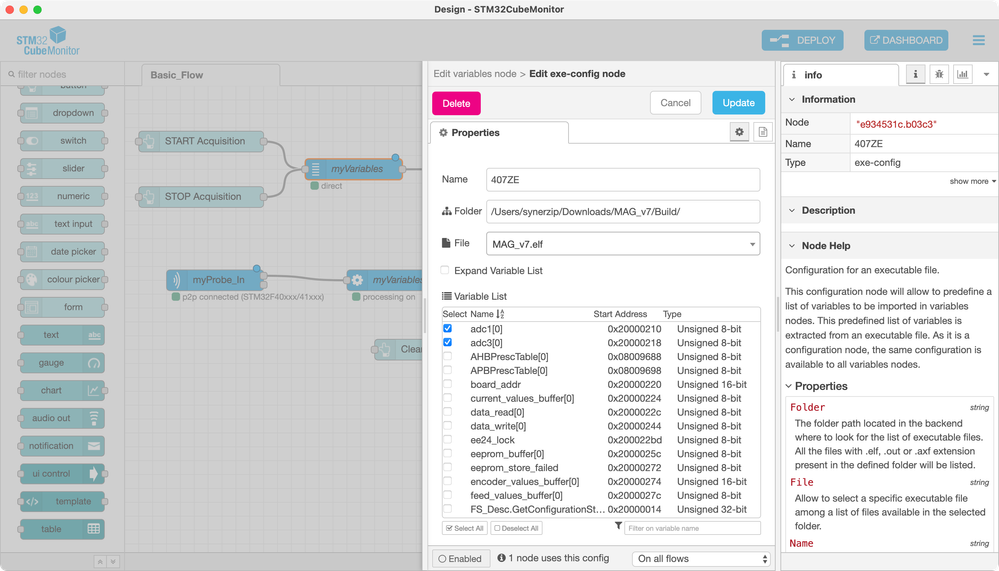This screenshot has width=999, height=571.
Task: Open the chart statistics sidebar icon
Action: 963,75
